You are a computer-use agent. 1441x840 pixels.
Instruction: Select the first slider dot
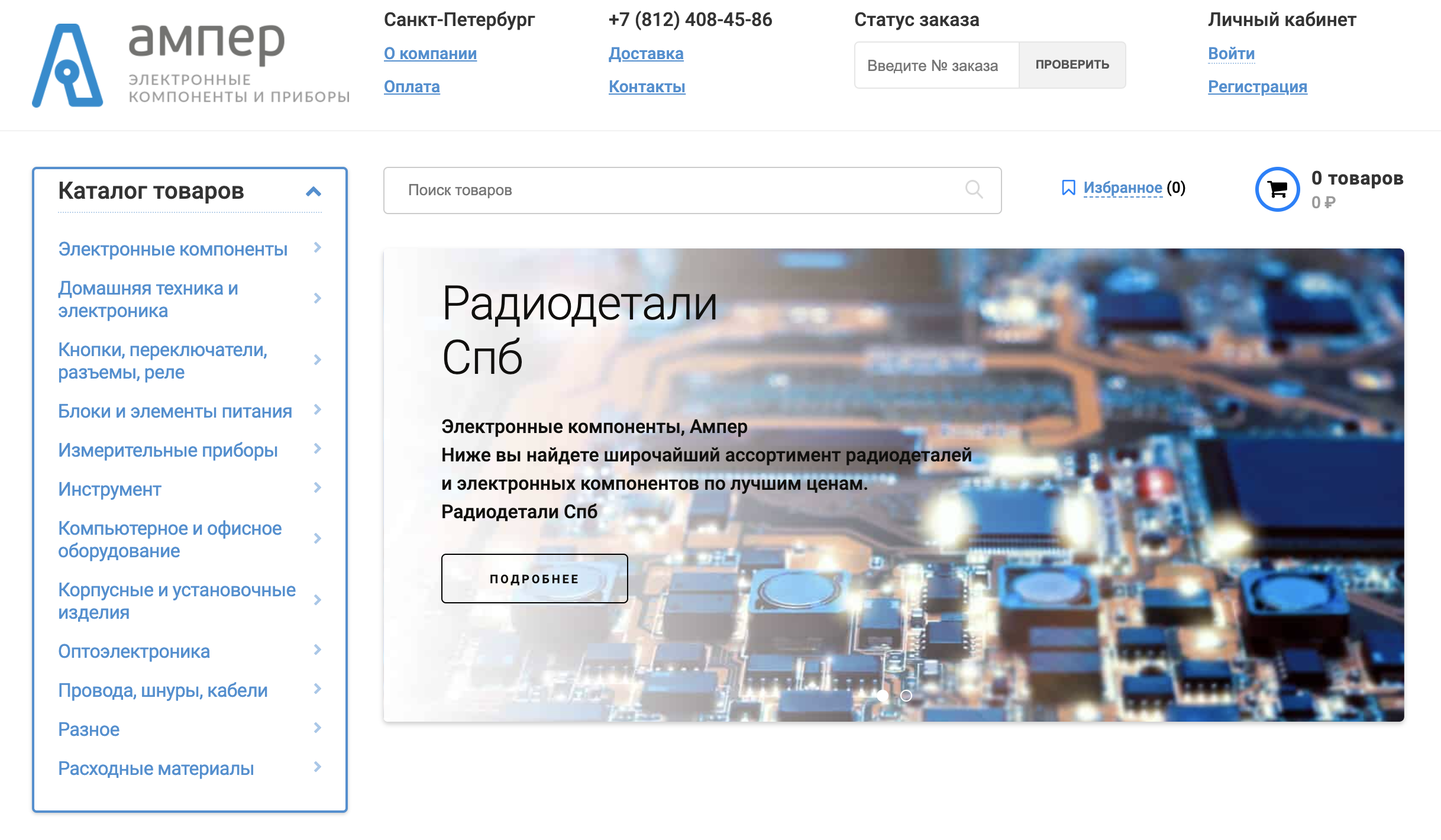pos(883,696)
